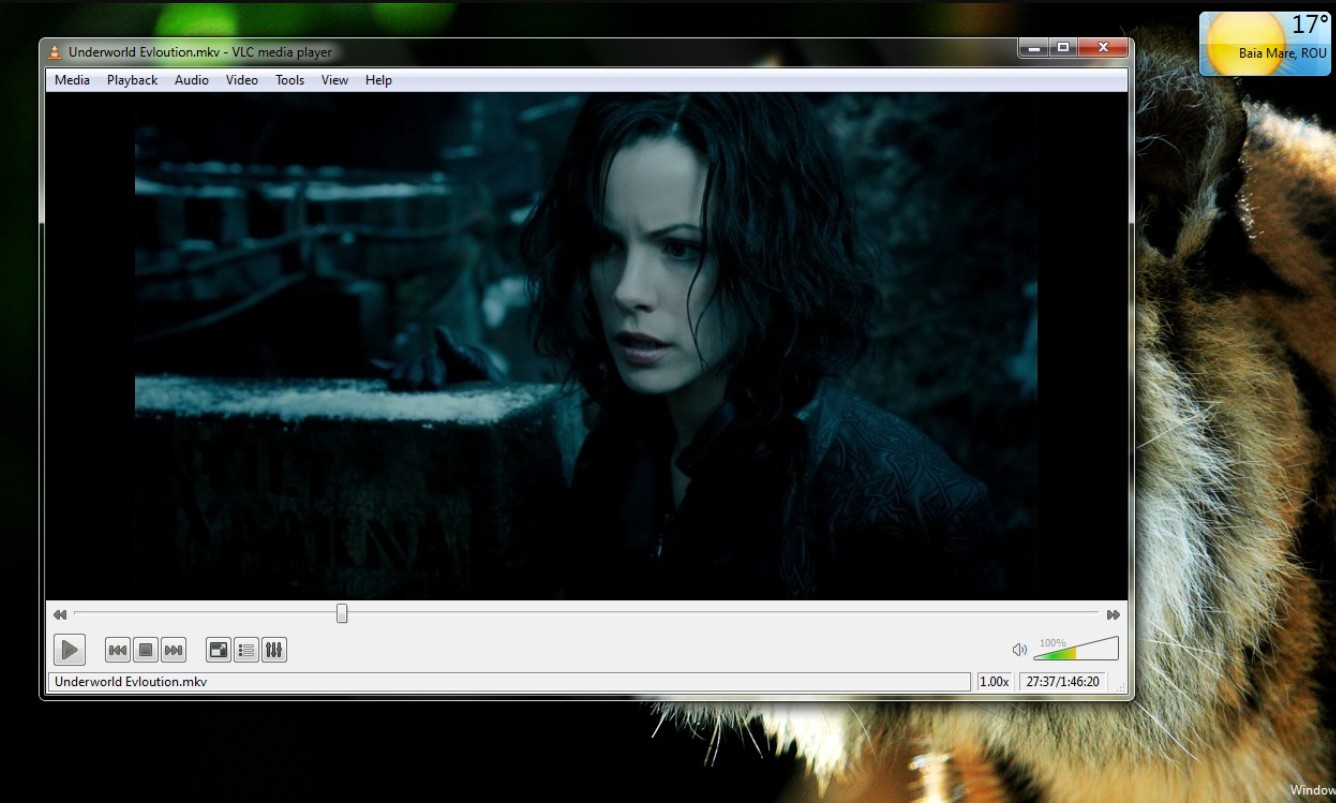Step backward using left seek arrows
The height and width of the screenshot is (803, 1336).
point(60,615)
